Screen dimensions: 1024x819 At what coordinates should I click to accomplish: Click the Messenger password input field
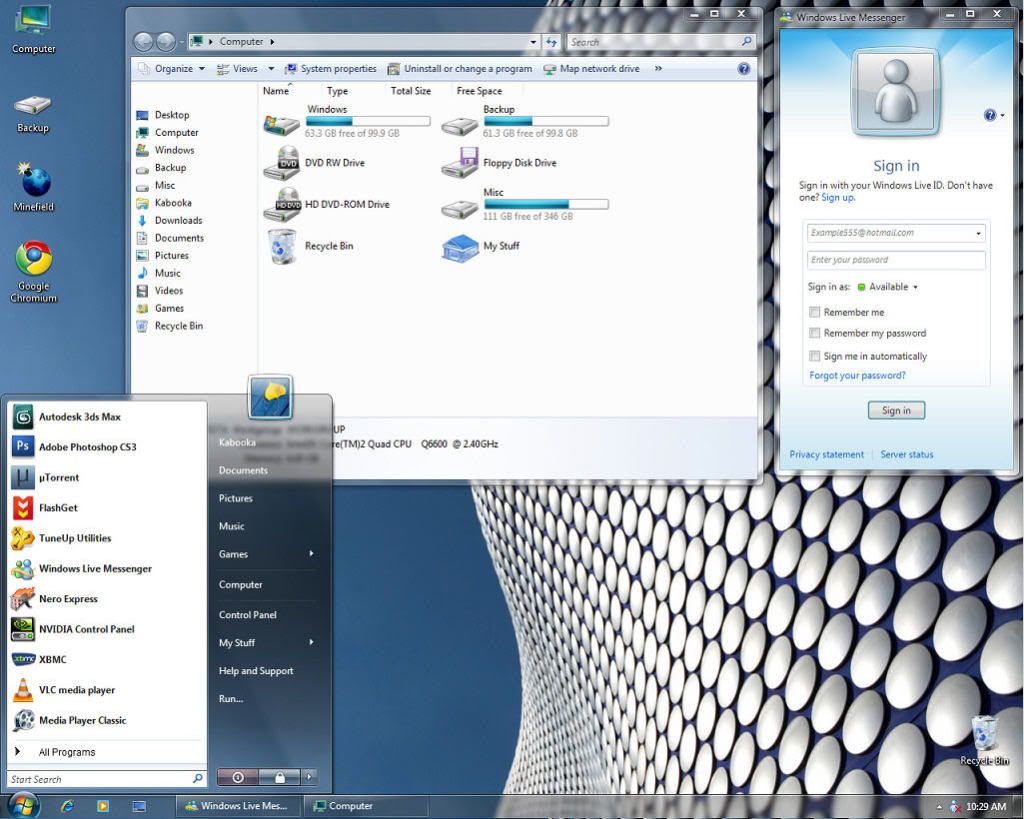pos(896,260)
